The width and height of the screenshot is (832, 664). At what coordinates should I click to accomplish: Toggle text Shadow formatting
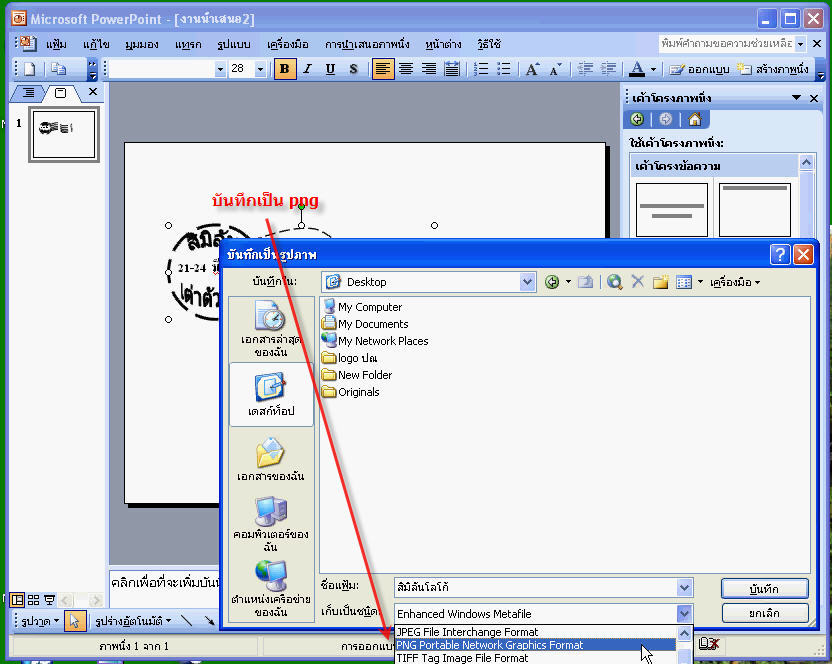[353, 69]
